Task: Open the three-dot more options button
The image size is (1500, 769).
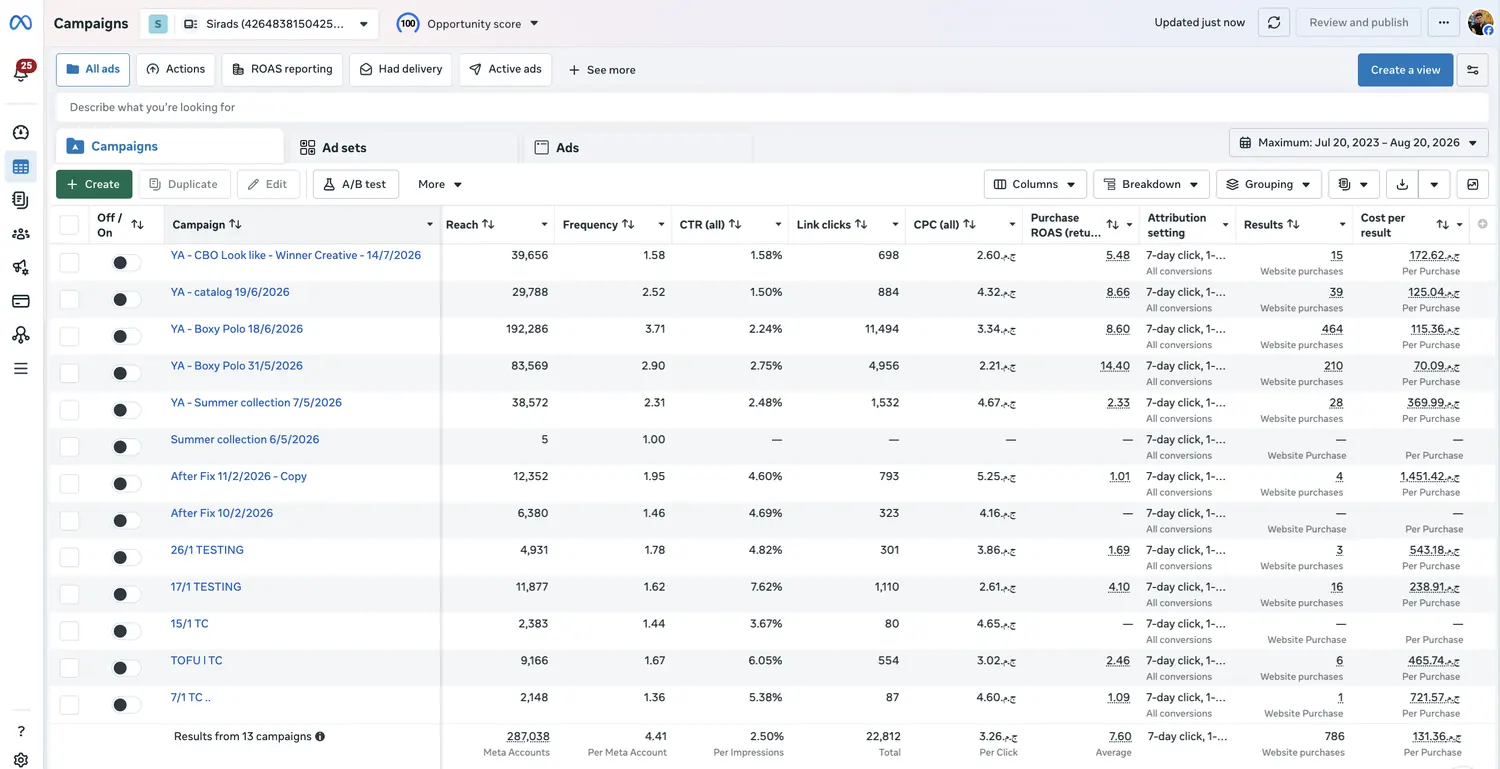Action: tap(1443, 23)
